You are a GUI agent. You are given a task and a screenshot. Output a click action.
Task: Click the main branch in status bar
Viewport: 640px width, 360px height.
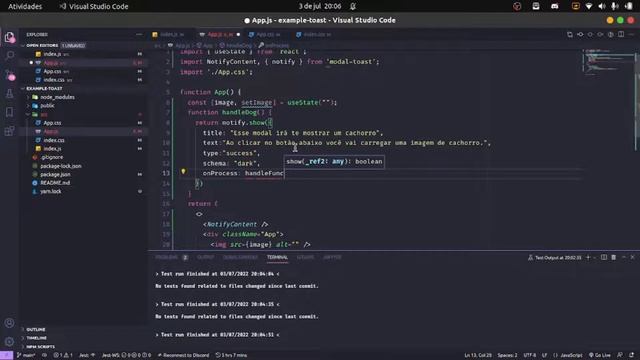[26, 355]
